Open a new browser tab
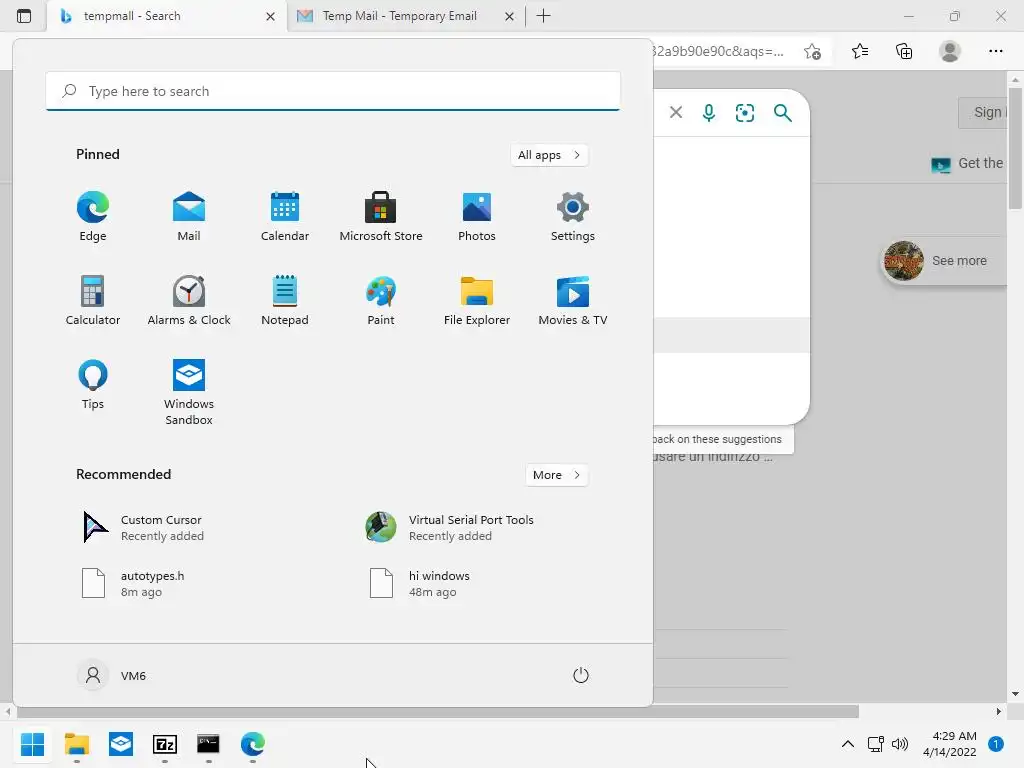 point(543,16)
